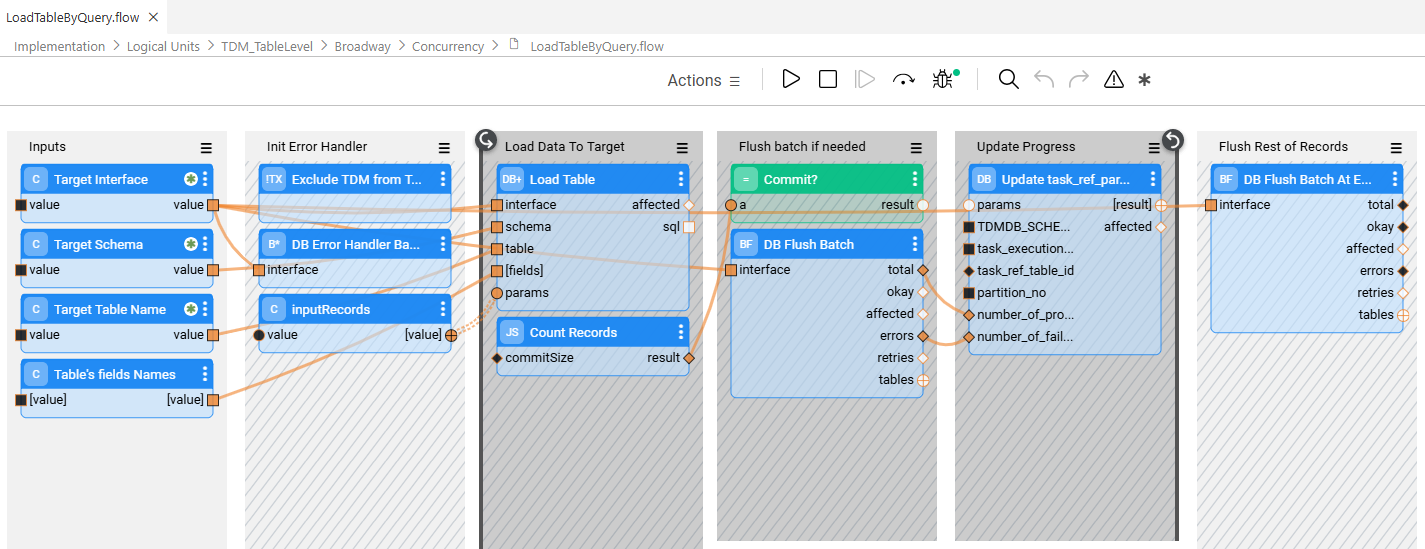Open the Init Error Handler stage menu
The image size is (1425, 549).
[x=444, y=147]
